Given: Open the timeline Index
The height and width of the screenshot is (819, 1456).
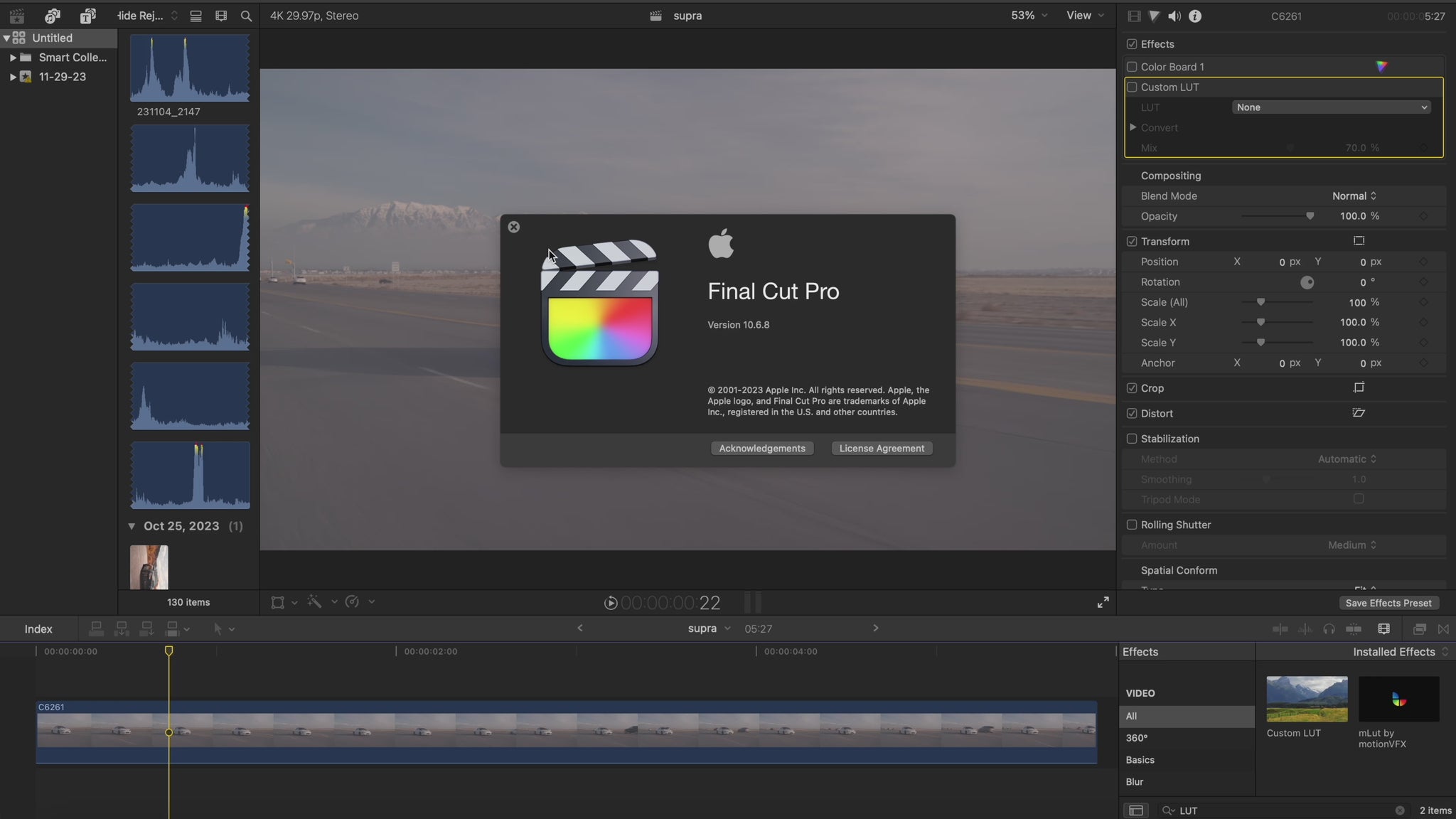Looking at the screenshot, I should click(38, 629).
